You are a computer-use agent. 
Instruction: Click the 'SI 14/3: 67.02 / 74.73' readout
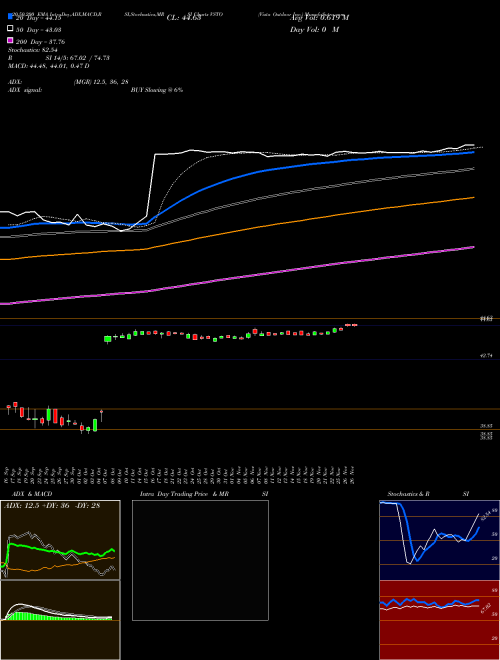77,58
